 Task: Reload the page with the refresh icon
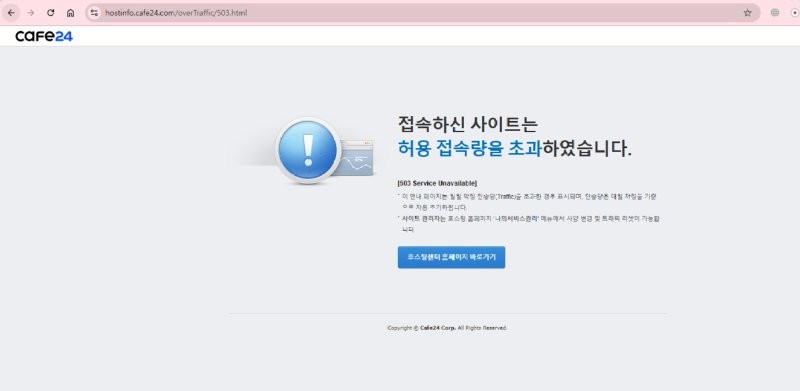[x=51, y=13]
